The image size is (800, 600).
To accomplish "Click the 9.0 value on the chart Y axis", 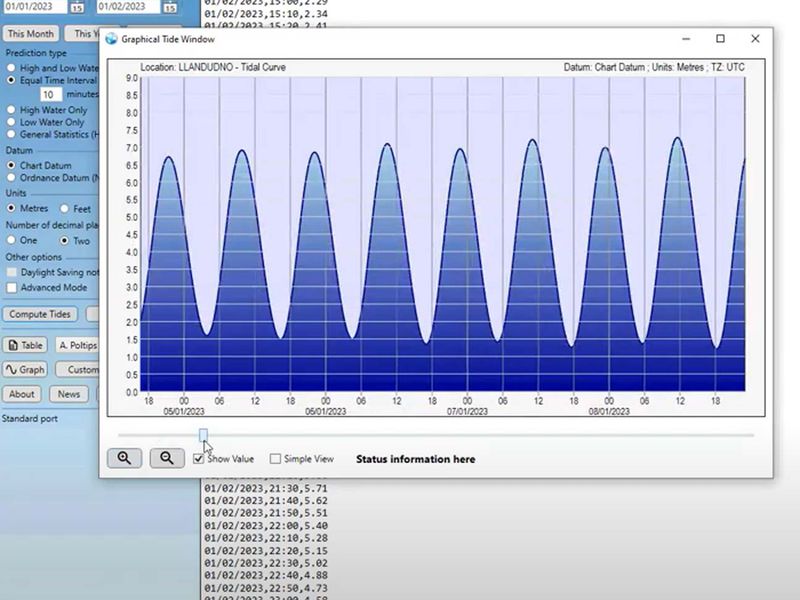I will pyautogui.click(x=132, y=78).
